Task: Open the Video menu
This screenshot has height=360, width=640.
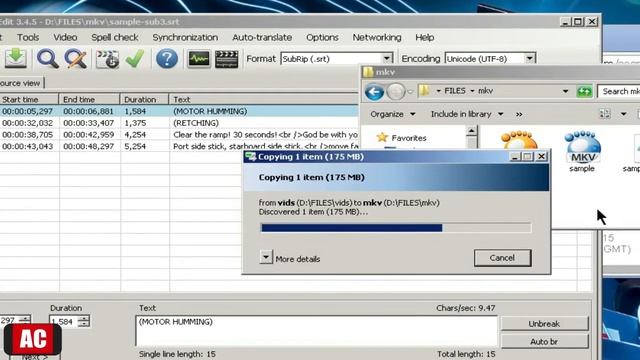Action: tap(65, 38)
